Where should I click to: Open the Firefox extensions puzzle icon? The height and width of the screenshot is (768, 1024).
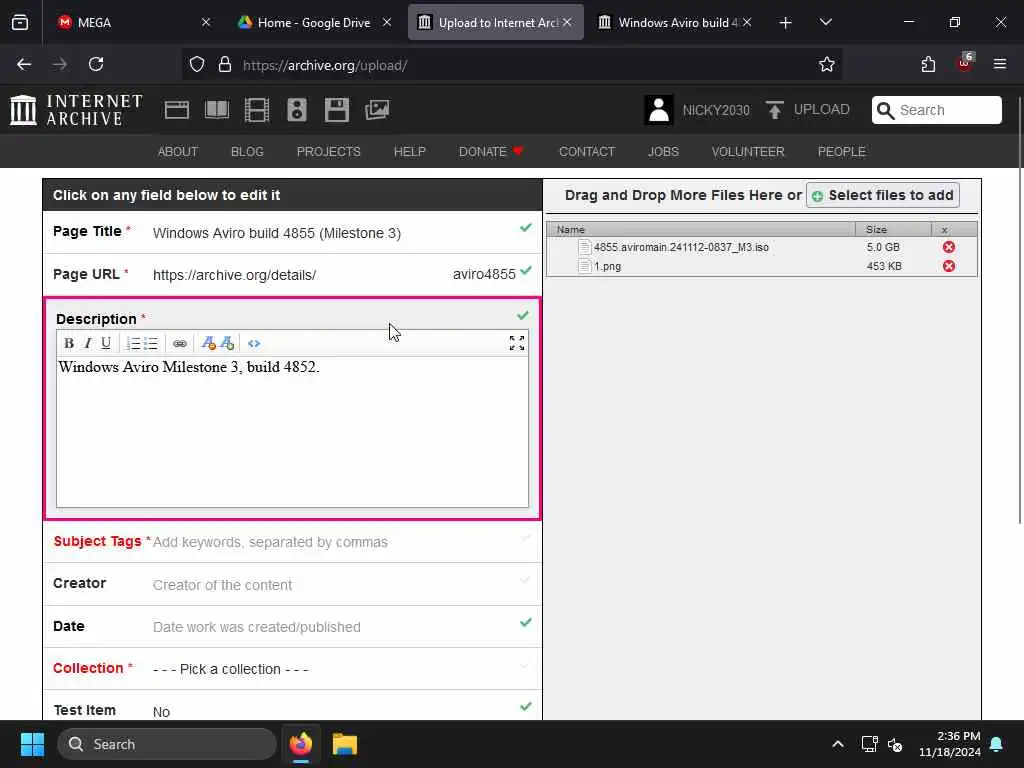tap(928, 65)
